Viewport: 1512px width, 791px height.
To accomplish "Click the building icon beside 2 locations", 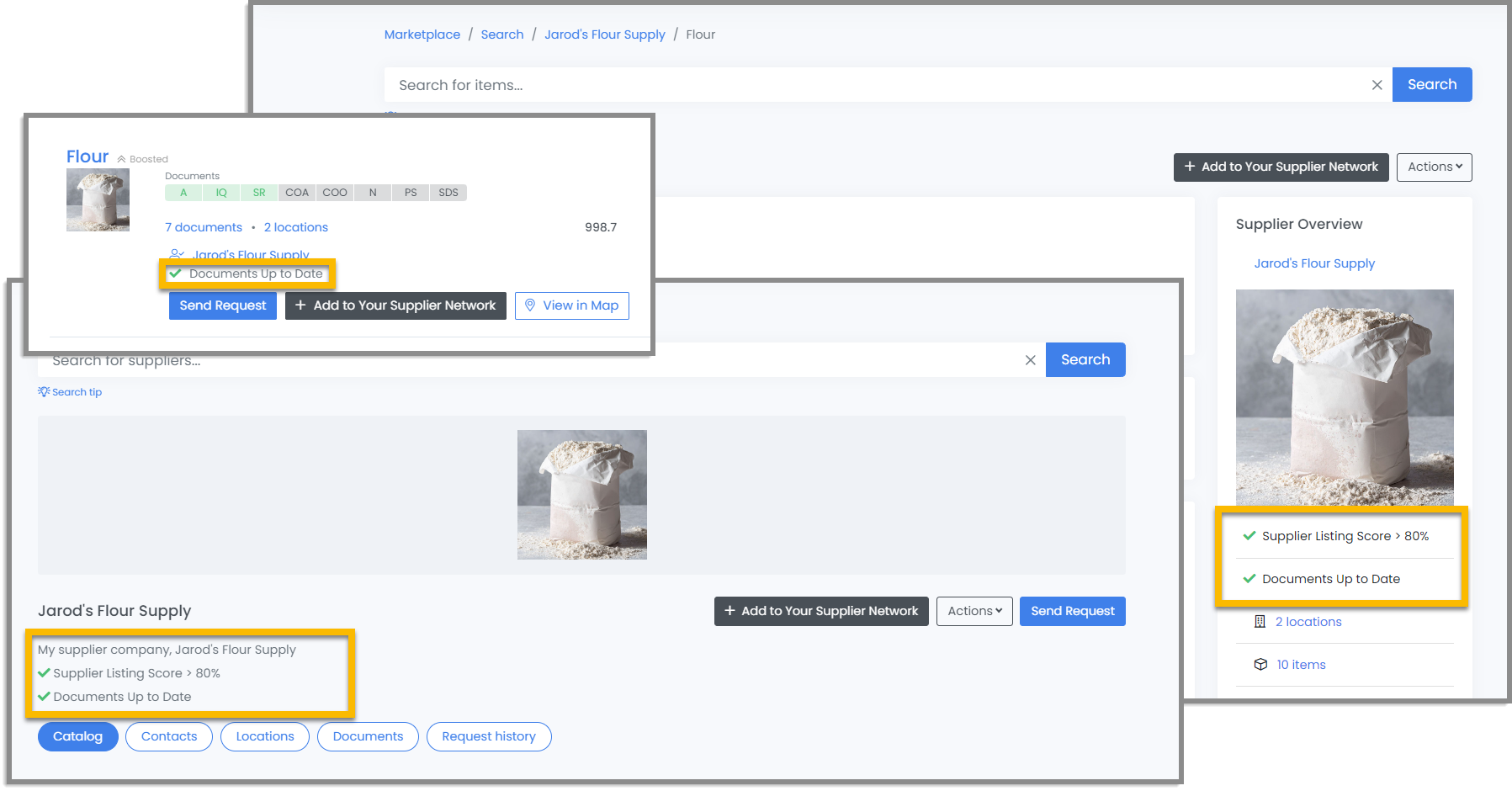I will click(x=1260, y=622).
